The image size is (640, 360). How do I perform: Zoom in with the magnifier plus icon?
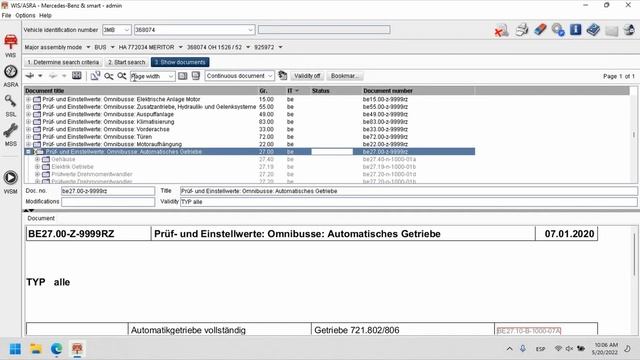click(x=122, y=76)
